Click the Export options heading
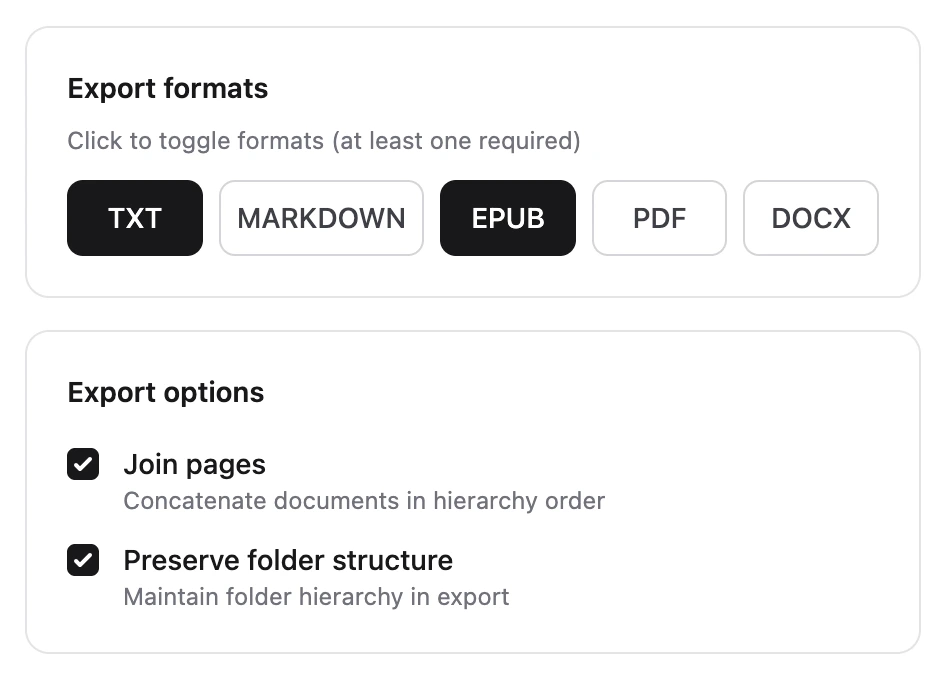The width and height of the screenshot is (952, 676). tap(165, 393)
